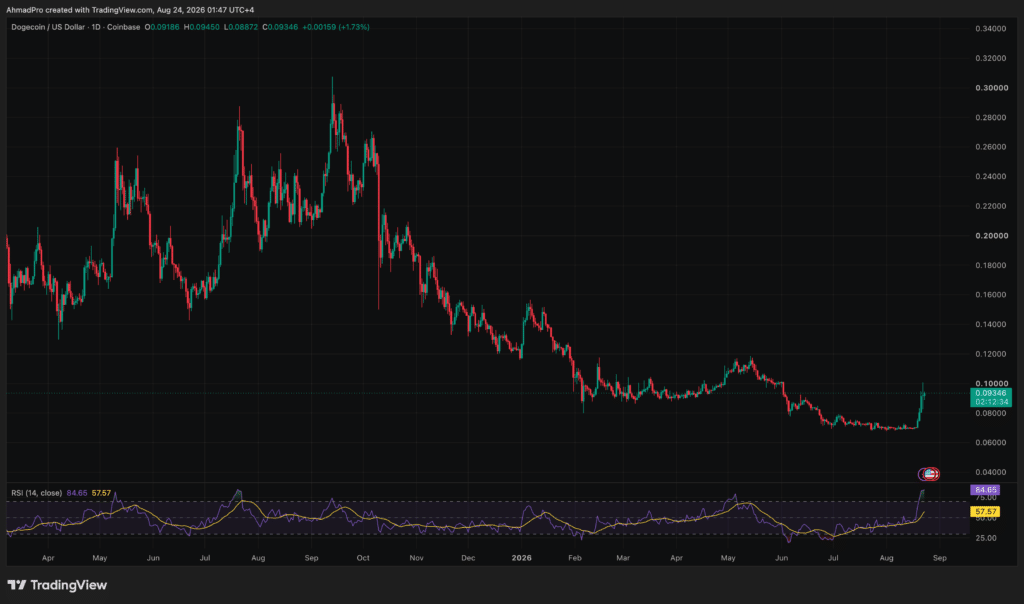Click the Nov label on the time axis
Viewport: 1024px width, 604px height.
[x=417, y=558]
